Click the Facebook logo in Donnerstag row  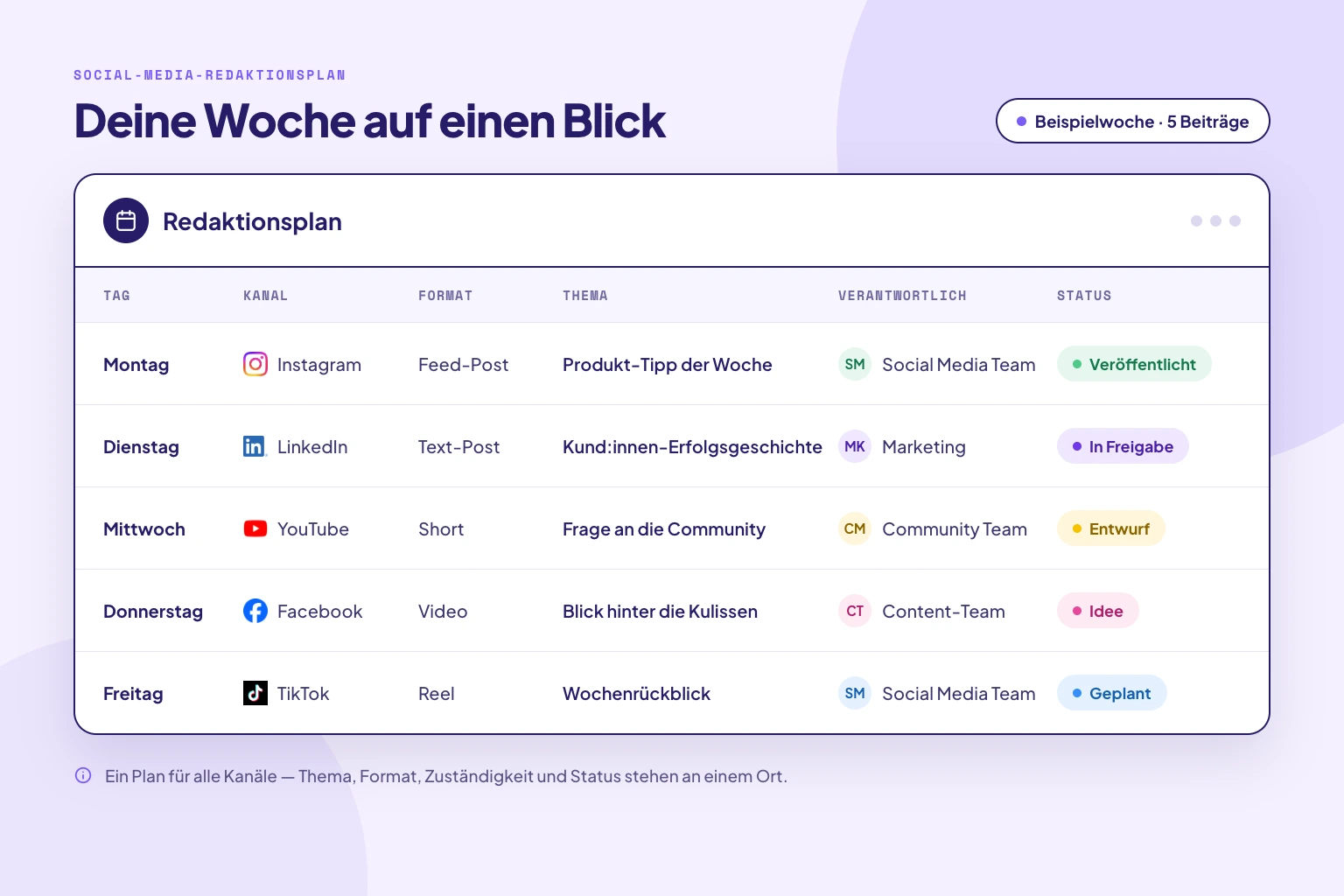coord(255,611)
